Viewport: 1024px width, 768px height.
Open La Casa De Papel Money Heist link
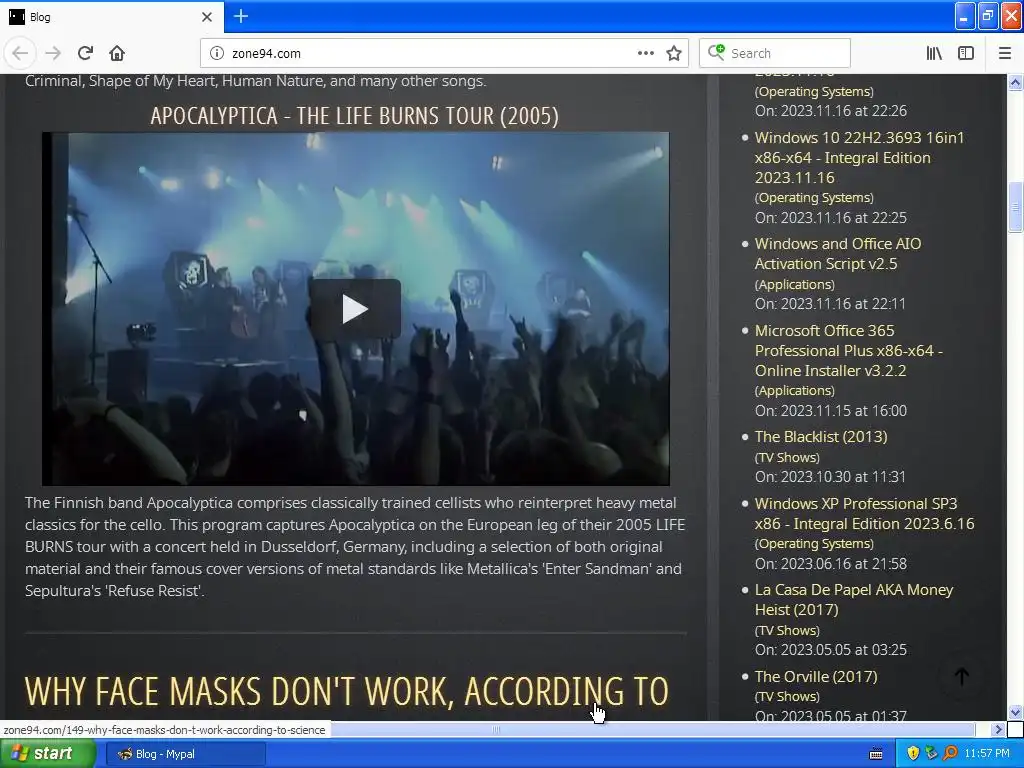tap(854, 600)
